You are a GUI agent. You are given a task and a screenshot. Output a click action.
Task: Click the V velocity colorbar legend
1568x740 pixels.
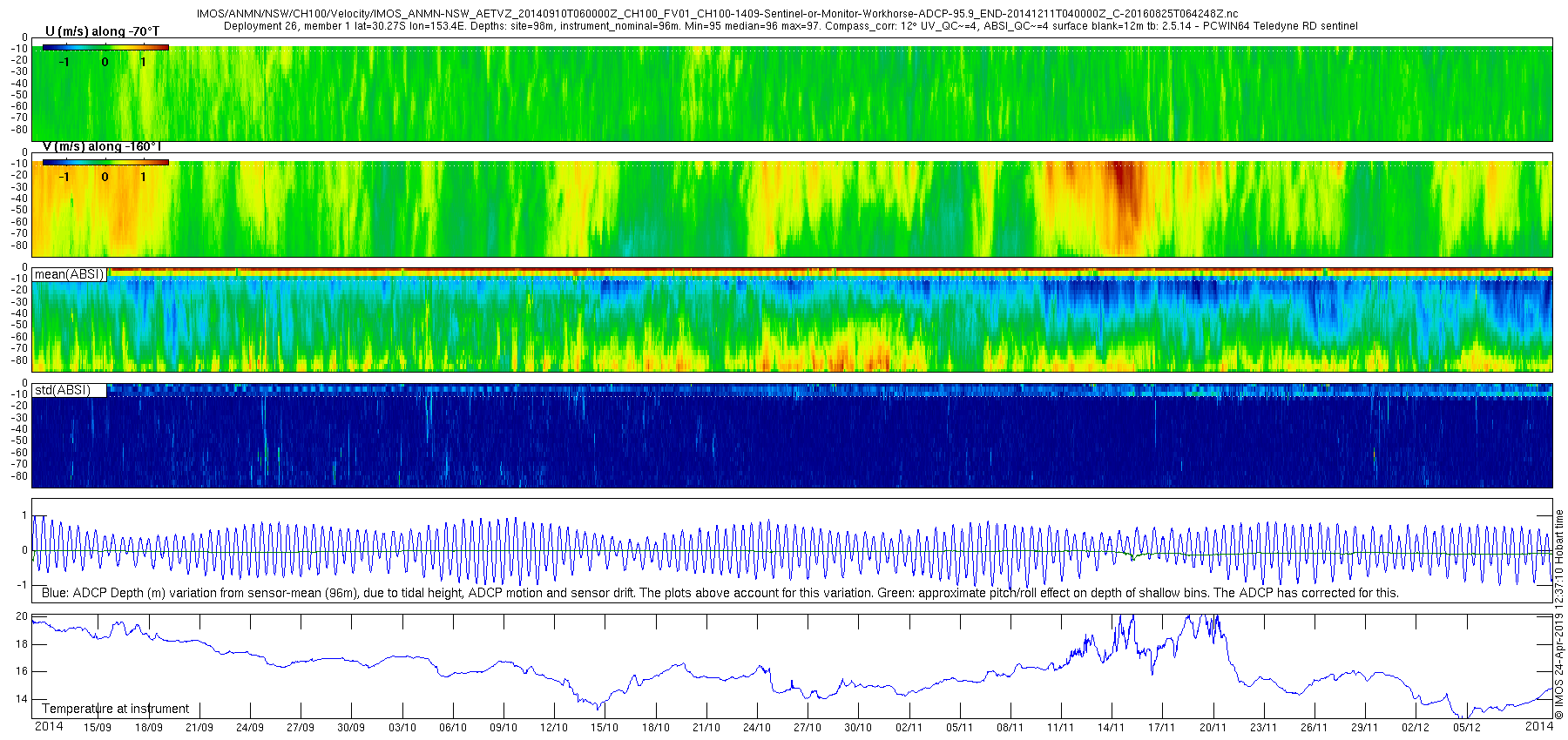105,162
